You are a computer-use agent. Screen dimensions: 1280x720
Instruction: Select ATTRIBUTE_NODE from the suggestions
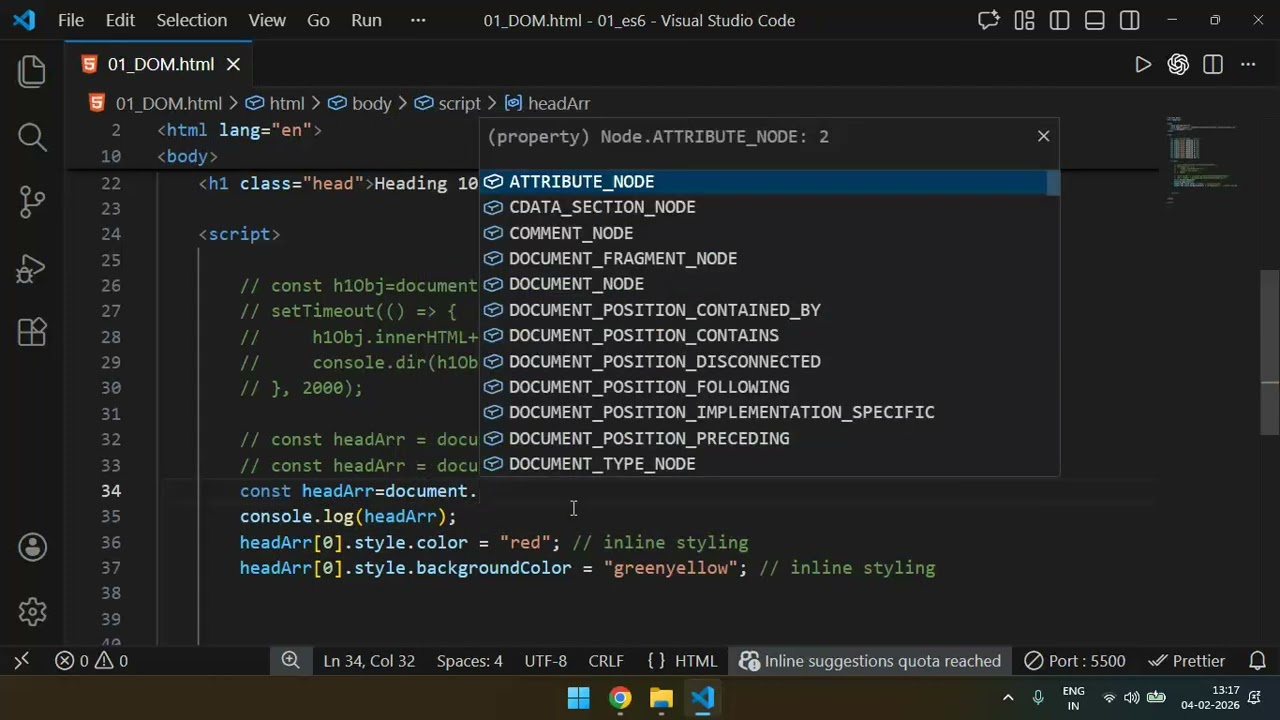coord(769,182)
